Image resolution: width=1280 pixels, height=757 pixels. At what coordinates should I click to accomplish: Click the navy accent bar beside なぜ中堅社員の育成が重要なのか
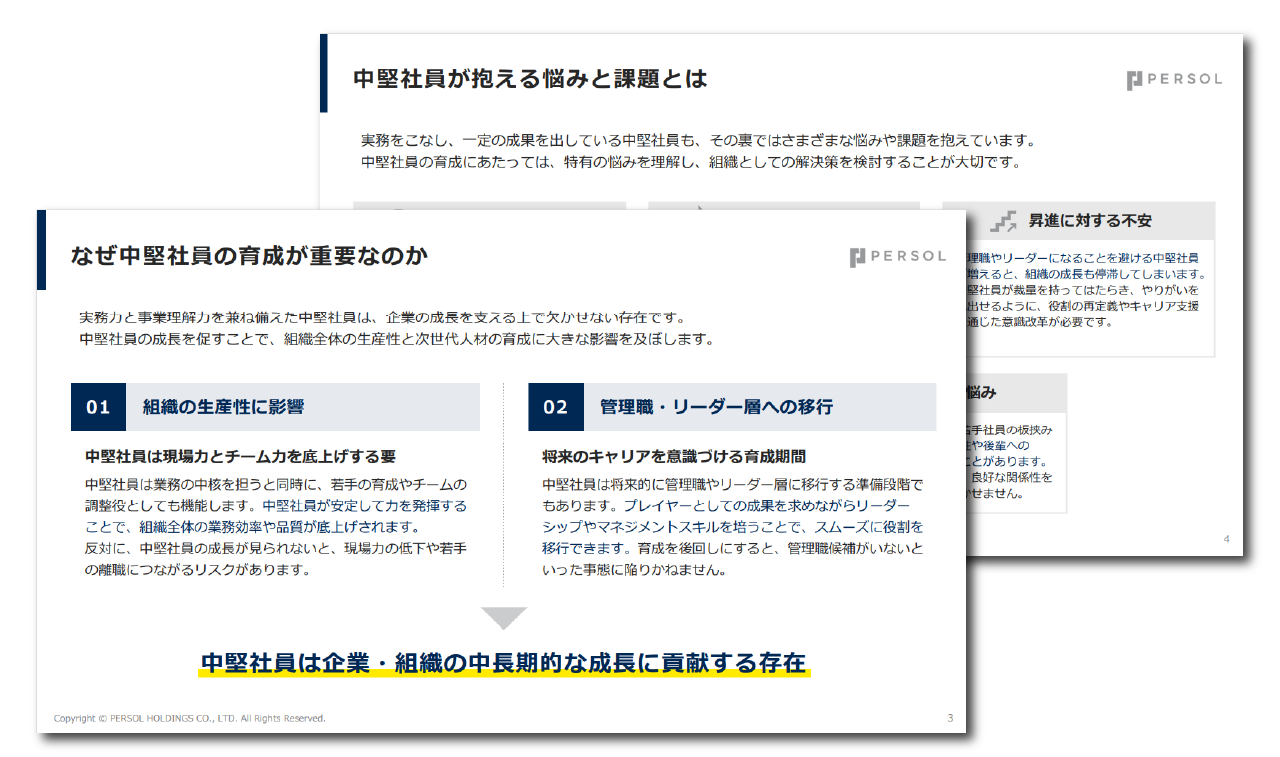tap(41, 250)
